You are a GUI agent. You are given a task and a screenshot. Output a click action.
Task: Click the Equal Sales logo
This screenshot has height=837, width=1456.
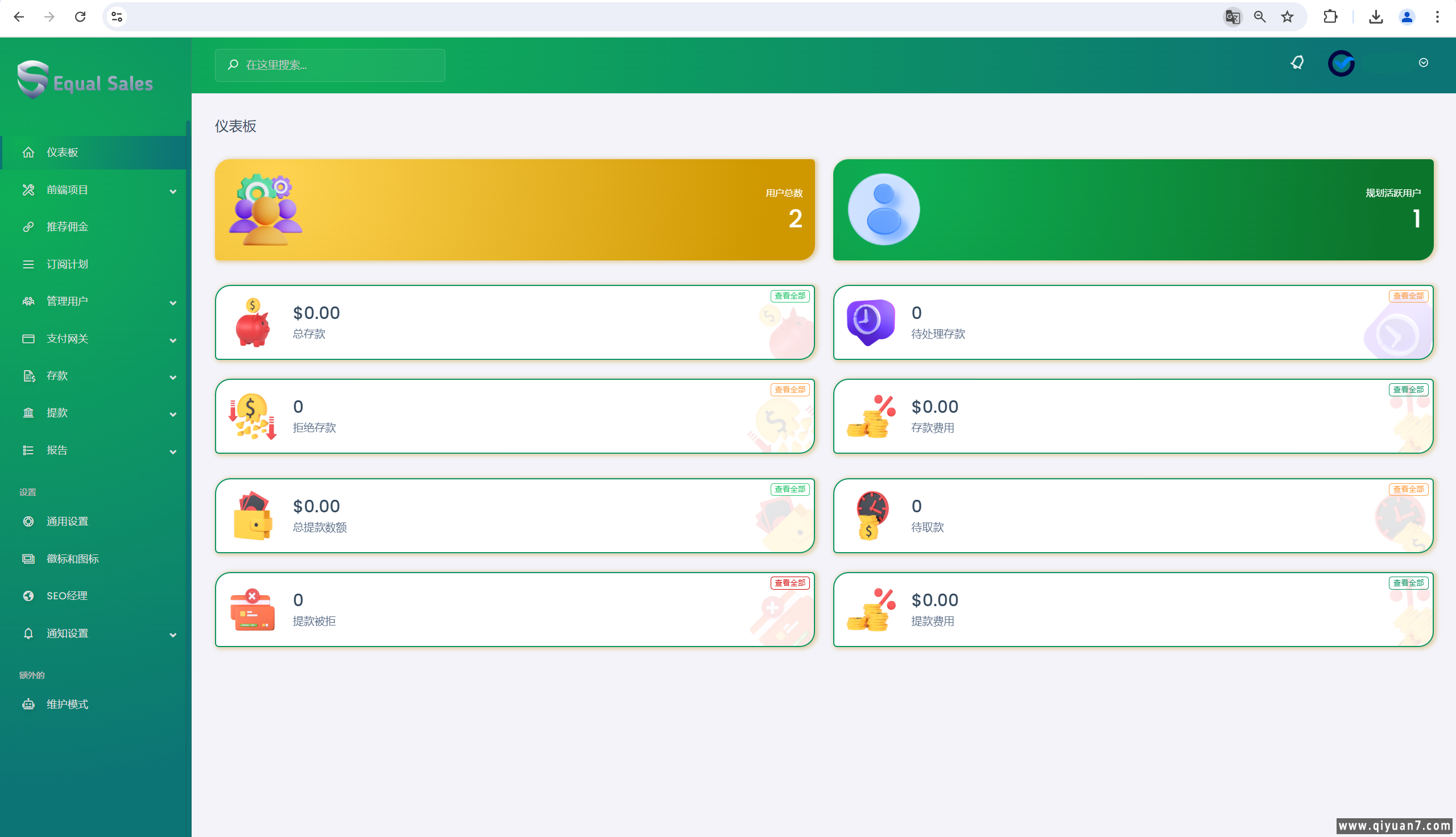click(85, 81)
